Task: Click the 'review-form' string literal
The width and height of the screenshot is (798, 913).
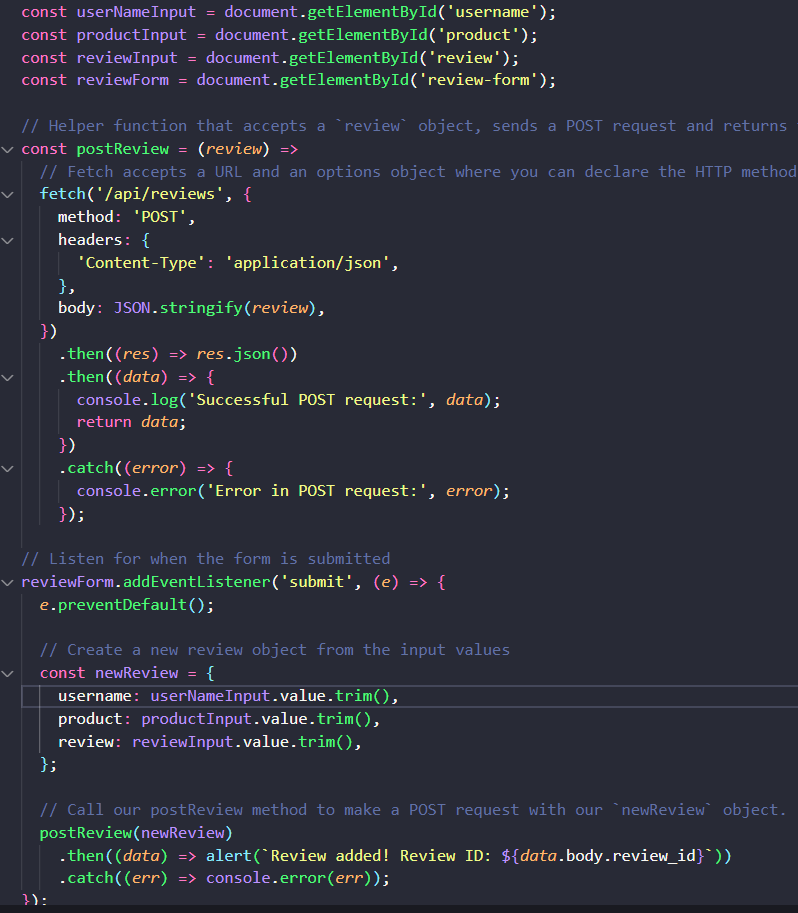Action: (x=479, y=80)
